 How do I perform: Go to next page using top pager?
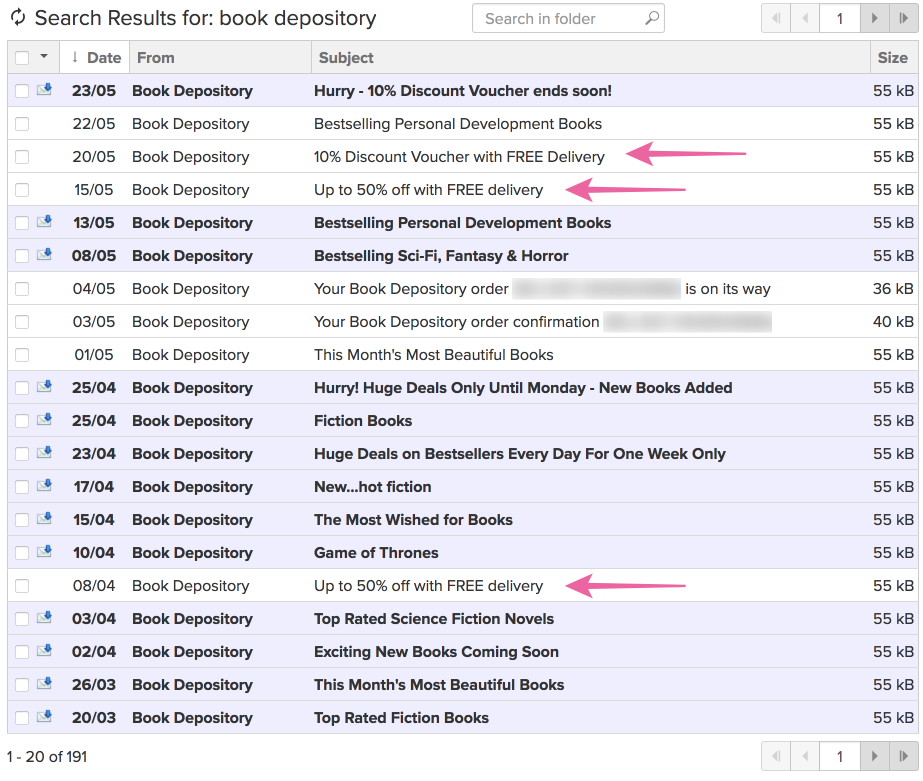pyautogui.click(x=875, y=18)
